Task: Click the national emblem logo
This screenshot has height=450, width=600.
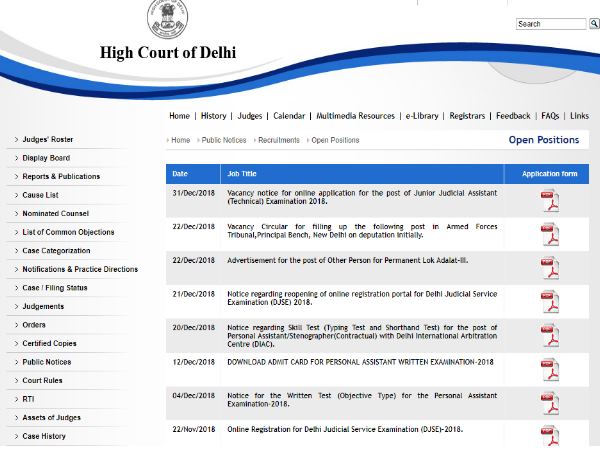Action: 168,18
